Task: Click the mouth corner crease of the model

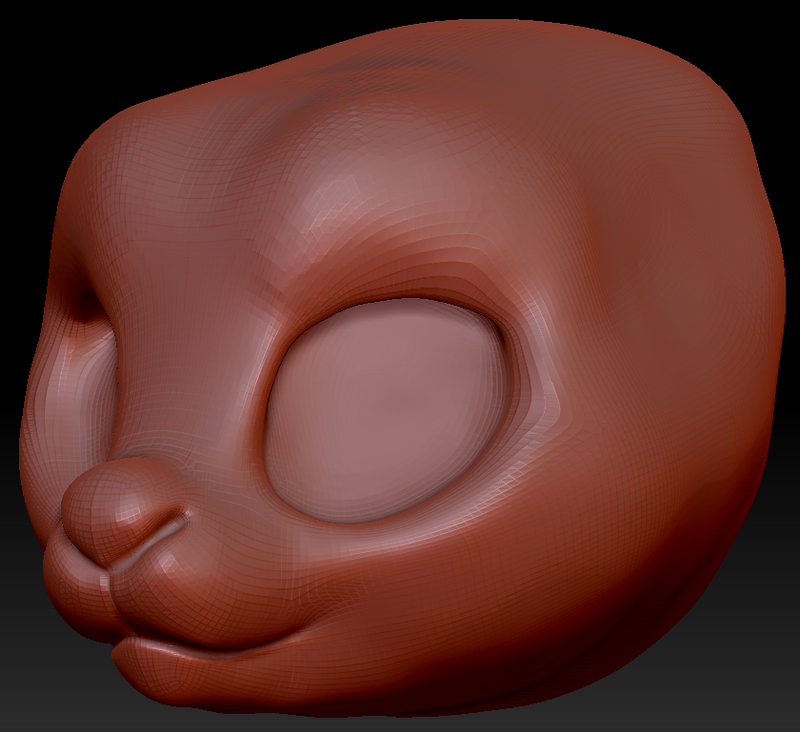Action: (300, 632)
